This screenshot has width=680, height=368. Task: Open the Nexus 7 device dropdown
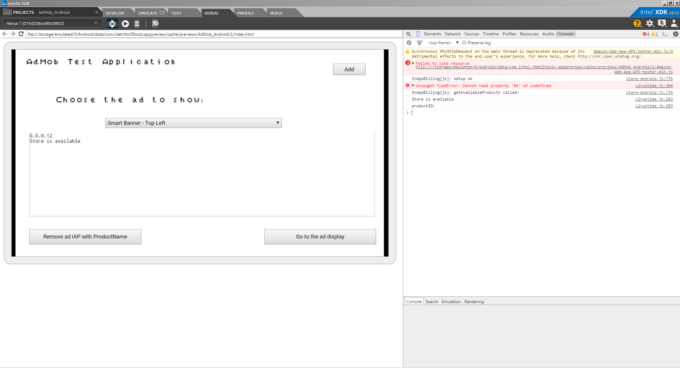coord(52,23)
